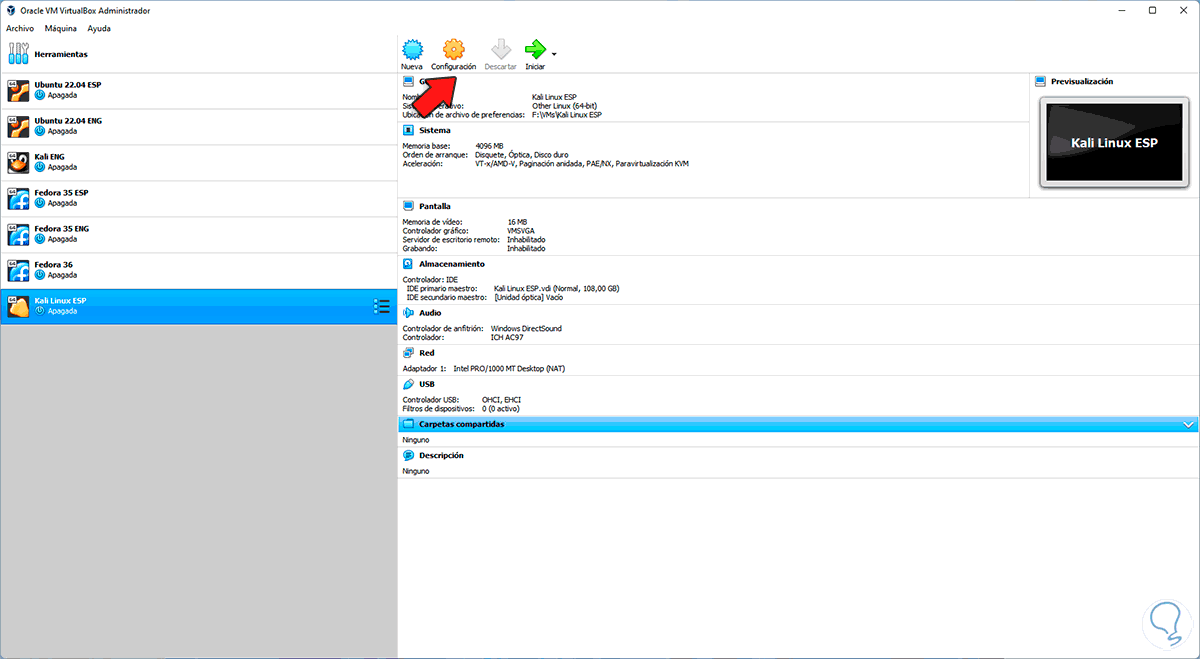Click USB plug icon
Image resolution: width=1200 pixels, height=659 pixels.
[408, 383]
